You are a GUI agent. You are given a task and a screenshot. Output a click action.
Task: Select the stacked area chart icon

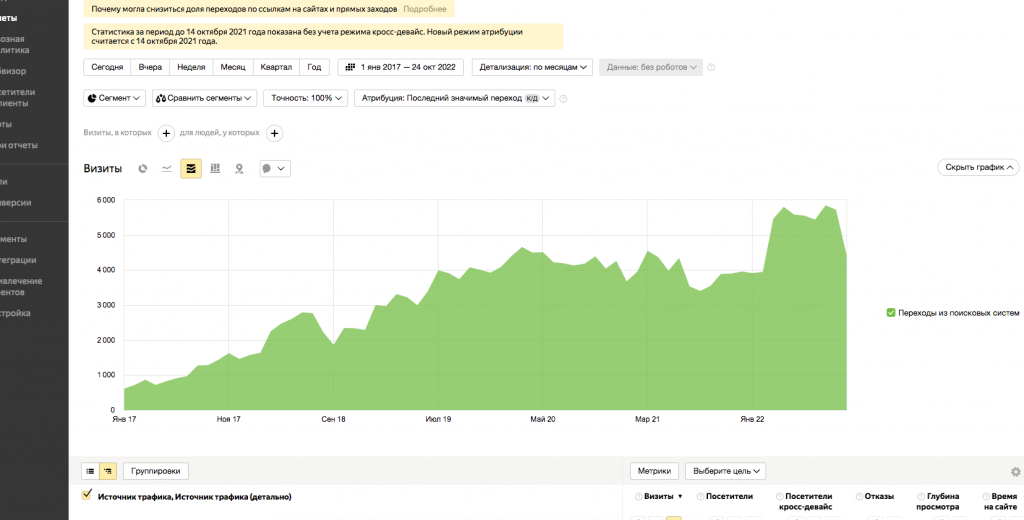pos(191,169)
